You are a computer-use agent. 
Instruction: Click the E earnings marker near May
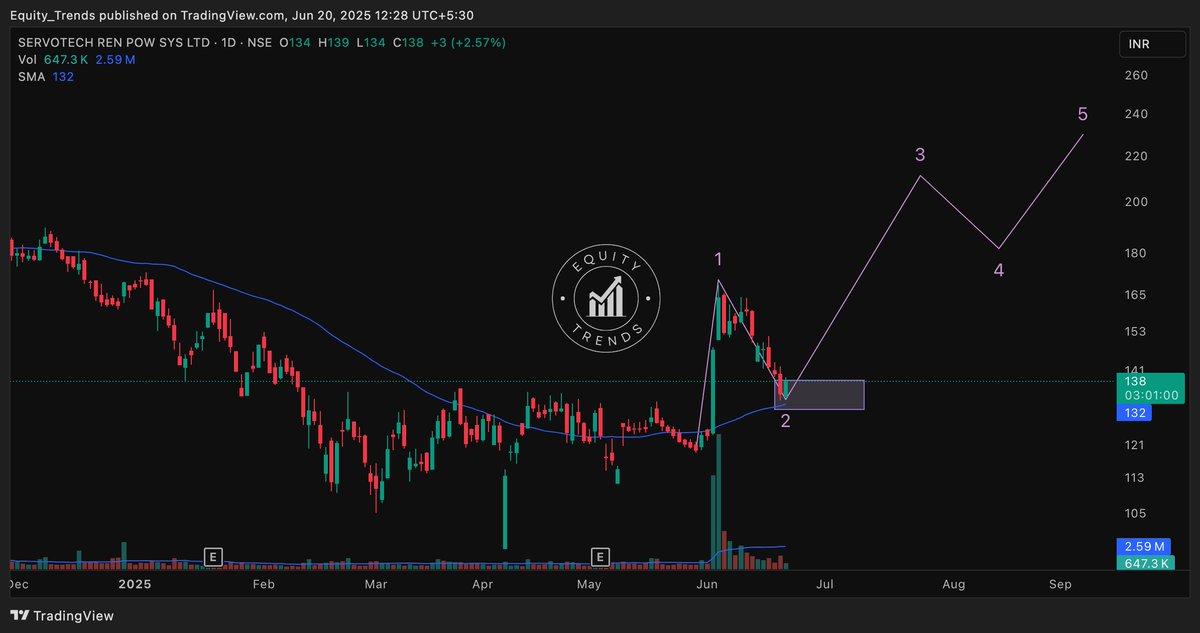click(600, 556)
